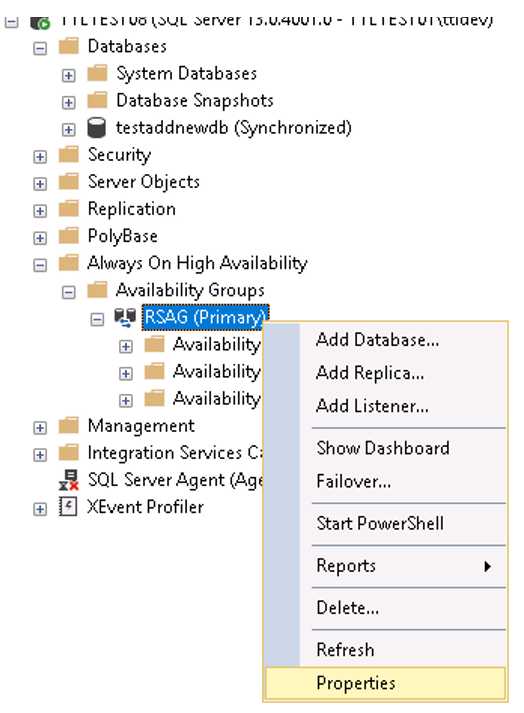Click the Databases folder icon
Viewport: 524px width, 713px height.
[x=69, y=46]
